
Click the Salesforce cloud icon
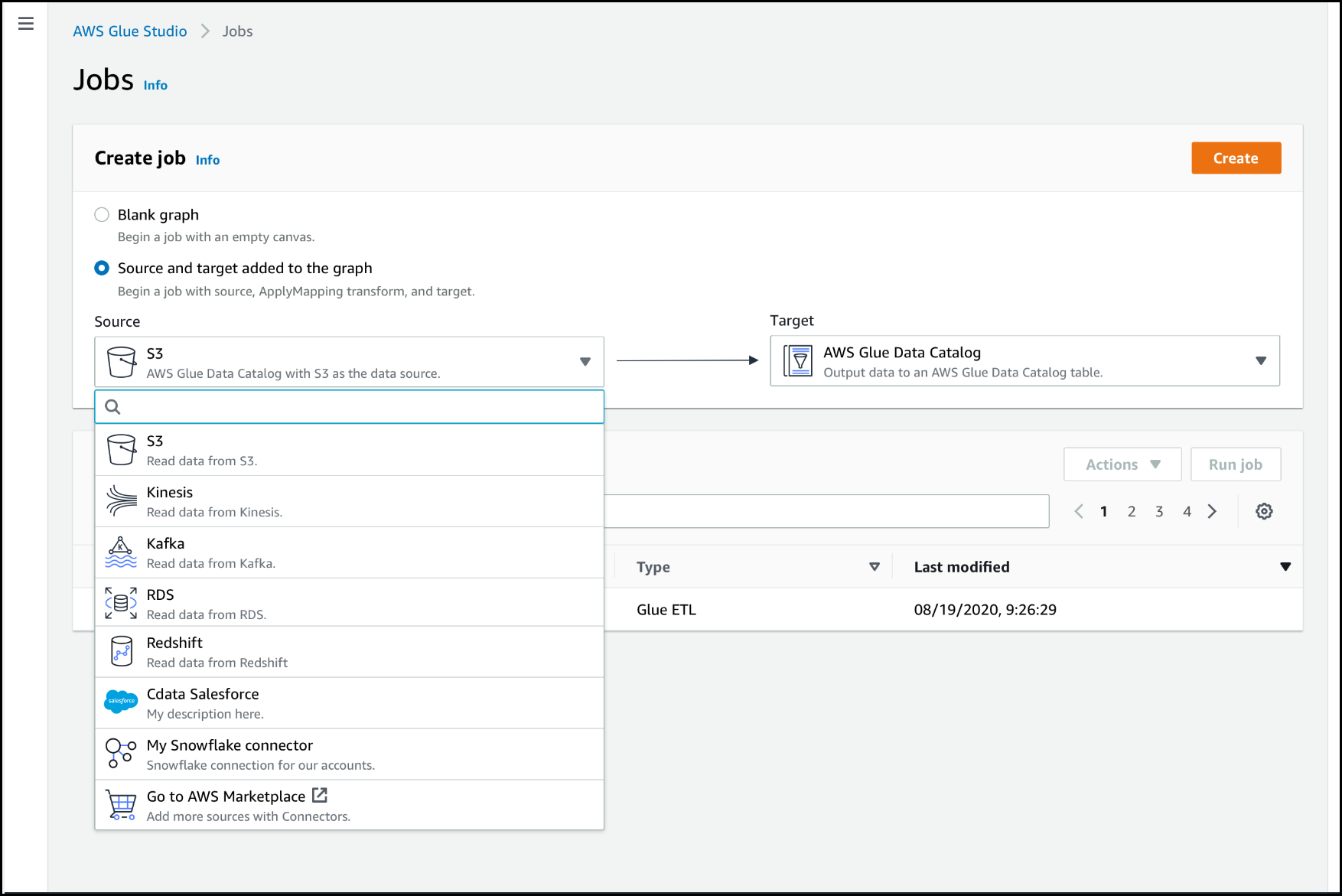pyautogui.click(x=121, y=701)
